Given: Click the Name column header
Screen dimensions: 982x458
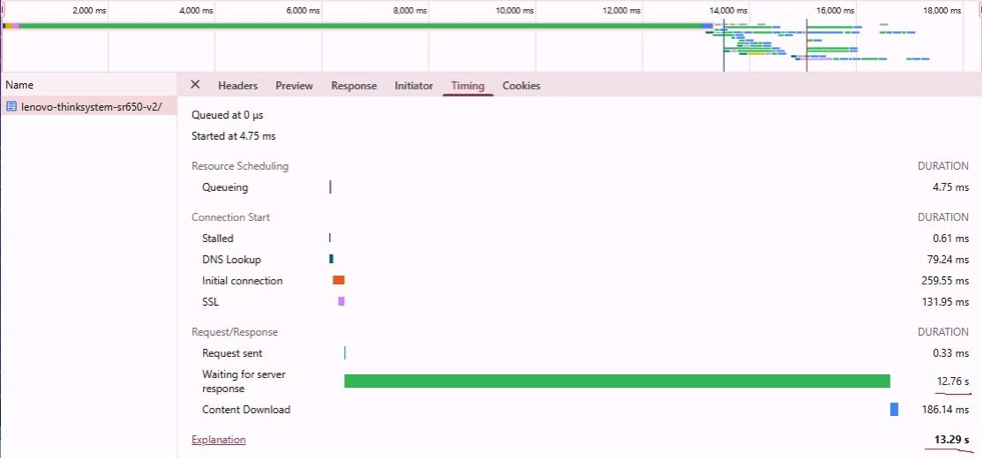Looking at the screenshot, I should click(x=20, y=86).
